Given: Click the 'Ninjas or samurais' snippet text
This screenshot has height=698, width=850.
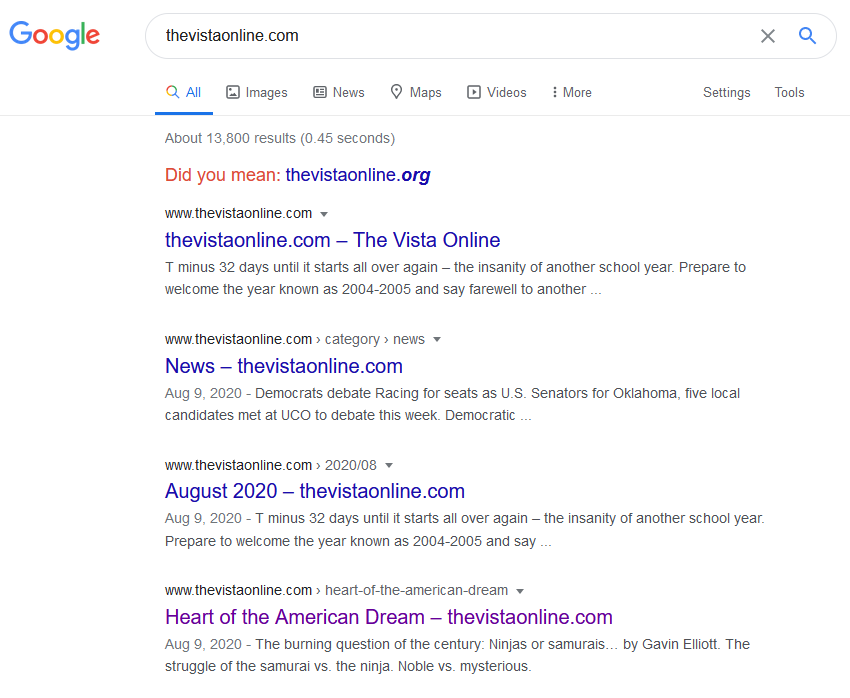Looking at the screenshot, I should pyautogui.click(x=458, y=655).
